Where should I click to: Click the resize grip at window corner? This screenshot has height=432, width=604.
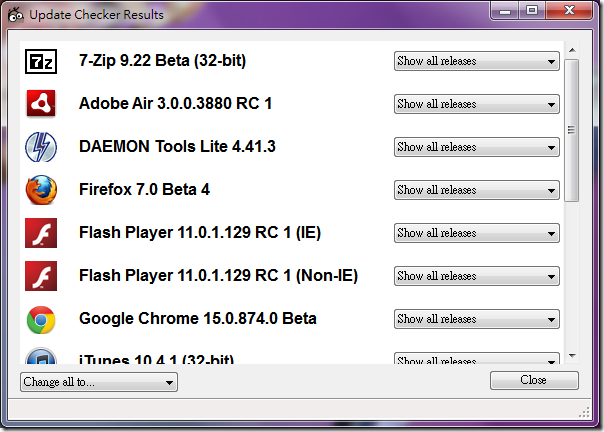click(584, 413)
